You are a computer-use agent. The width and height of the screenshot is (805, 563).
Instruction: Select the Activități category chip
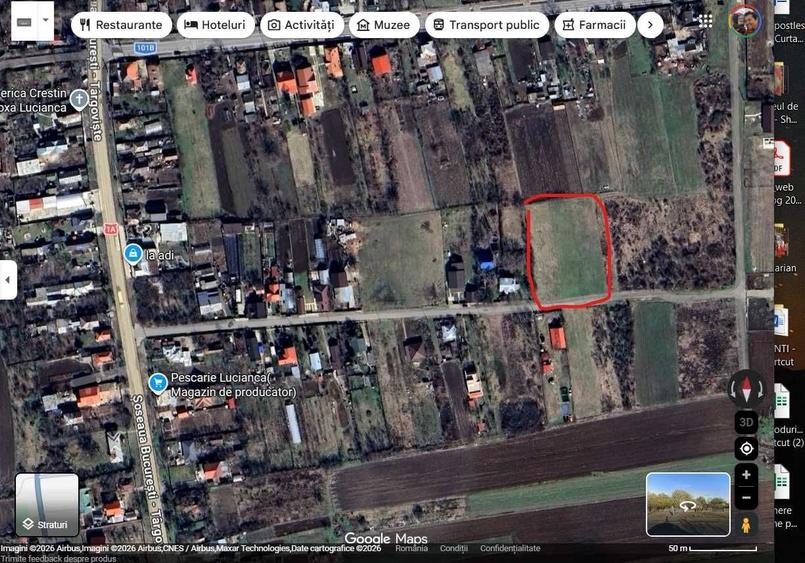[302, 25]
